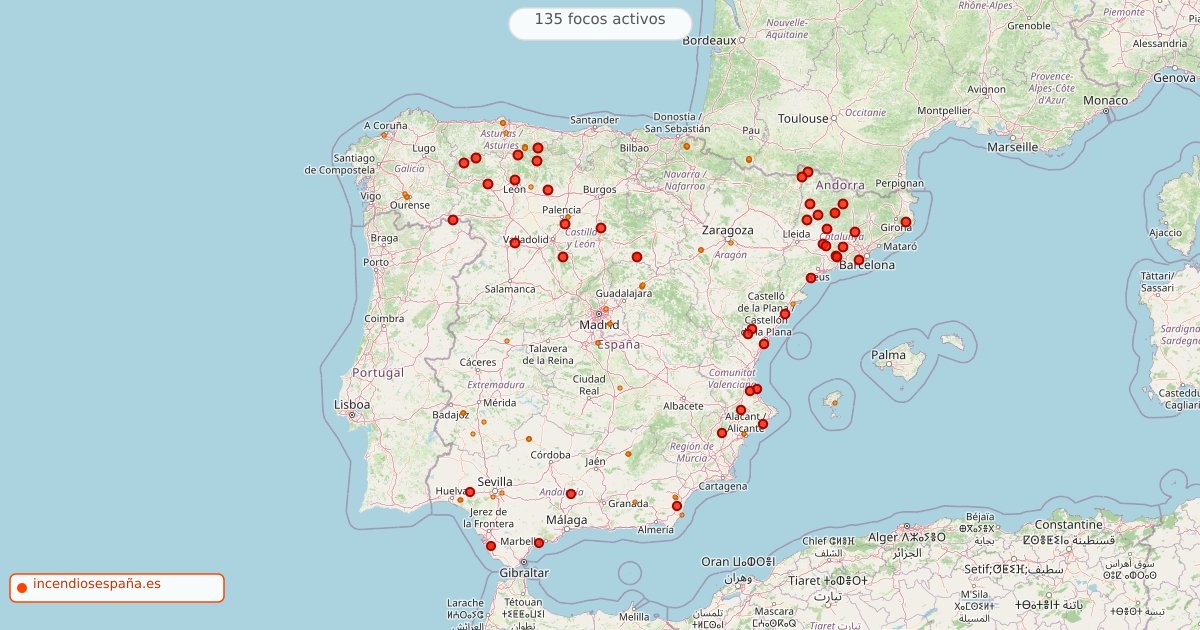
Task: Click the red fire marker below Palencia label
Action: [x=565, y=224]
